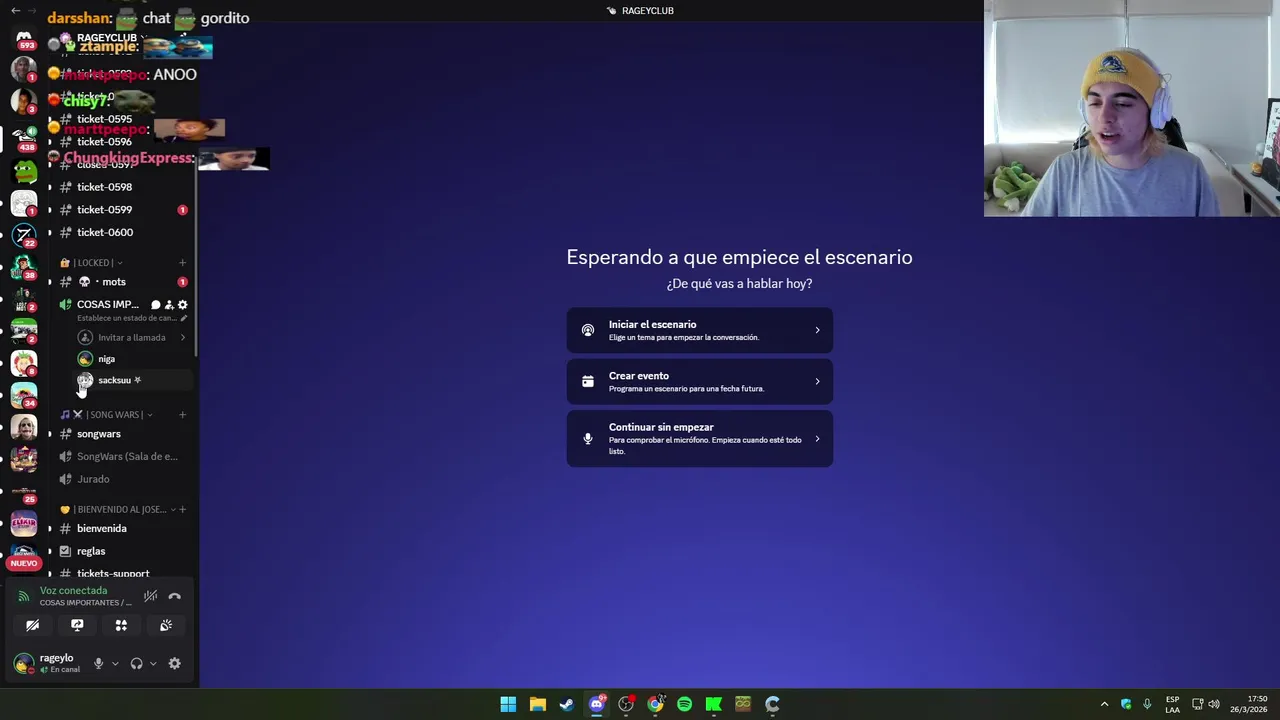Switch ESP LAA input language
This screenshot has height=720, width=1280.
(1172, 704)
